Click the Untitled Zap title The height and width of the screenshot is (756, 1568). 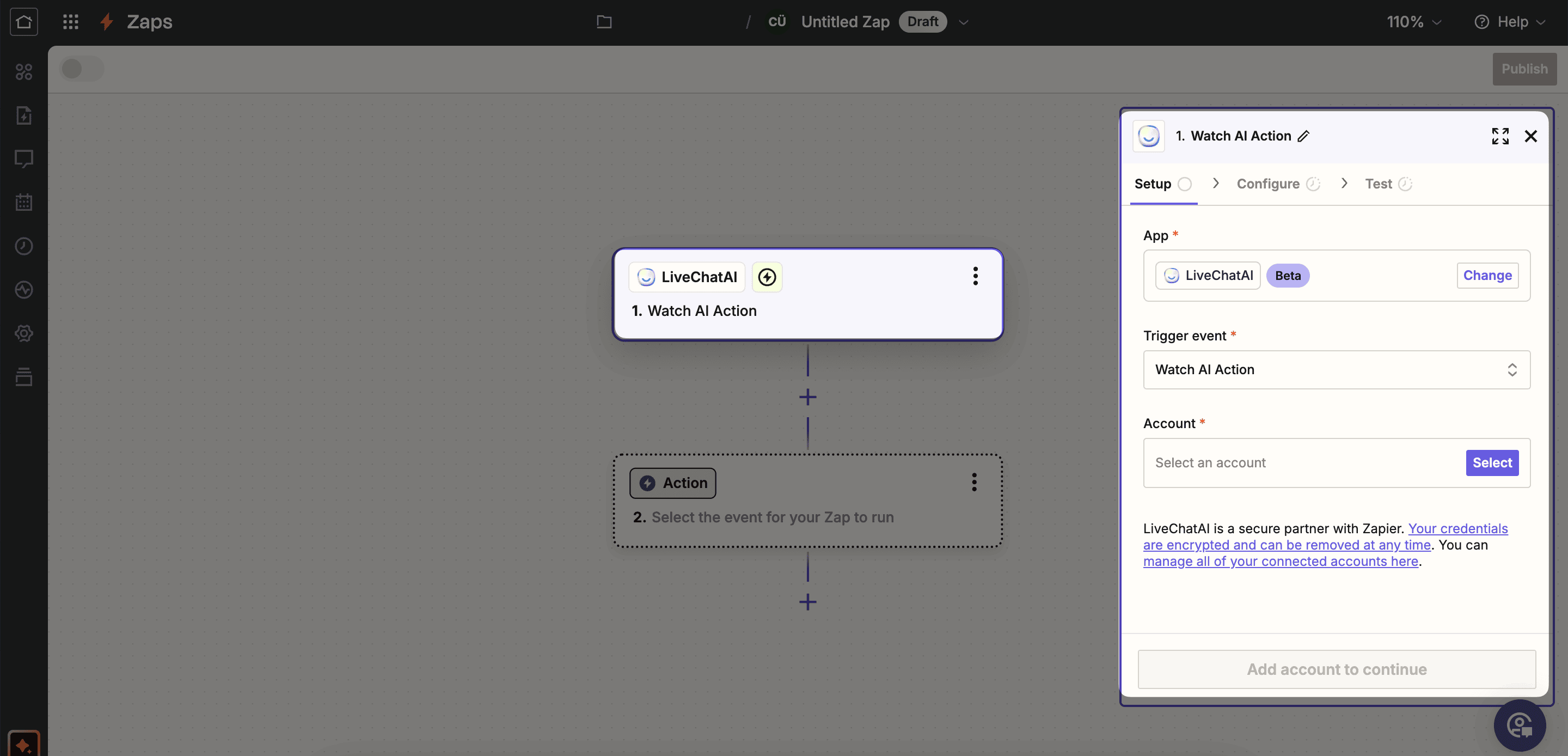[x=845, y=22]
